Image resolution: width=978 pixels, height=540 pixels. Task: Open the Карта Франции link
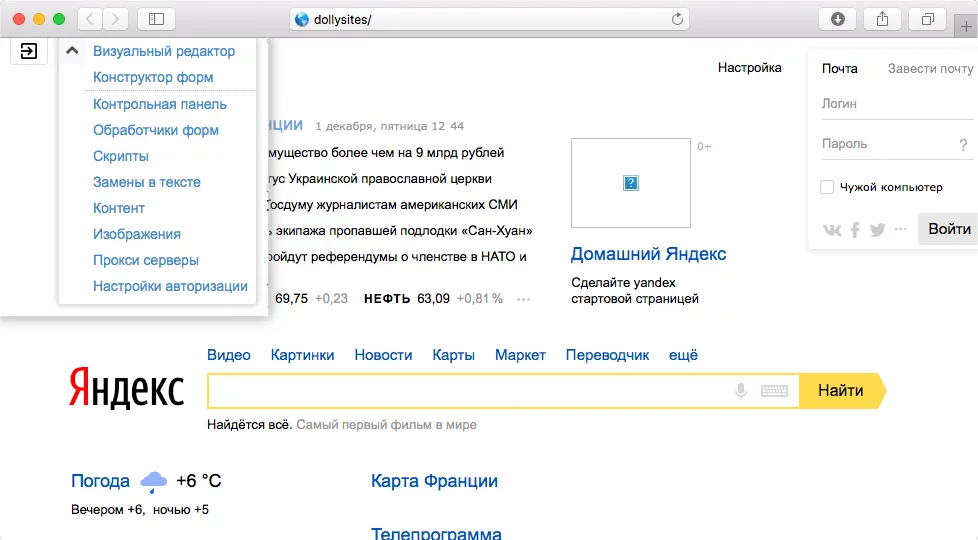pyautogui.click(x=434, y=481)
